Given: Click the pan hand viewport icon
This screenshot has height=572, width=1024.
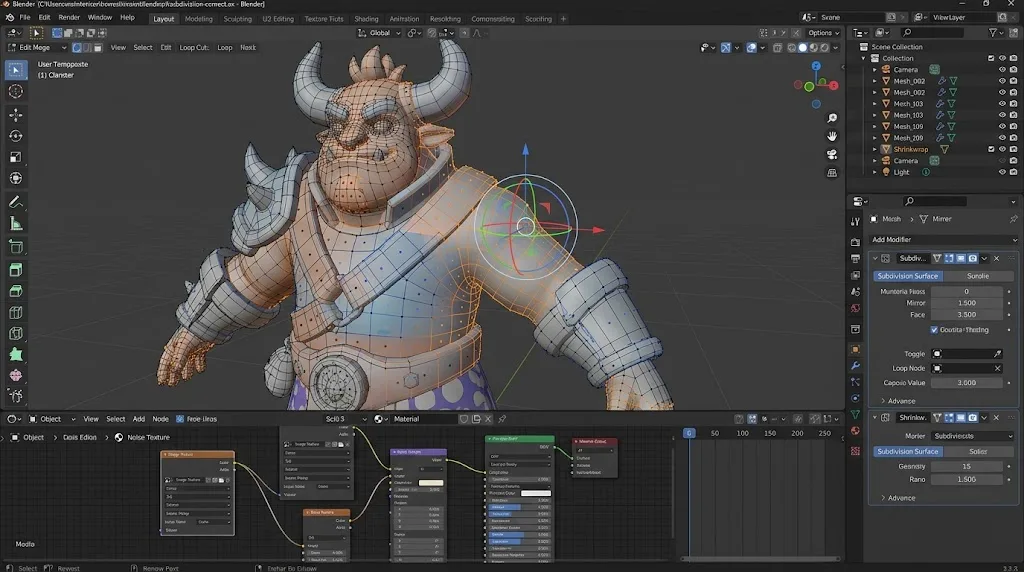Looking at the screenshot, I should (832, 136).
